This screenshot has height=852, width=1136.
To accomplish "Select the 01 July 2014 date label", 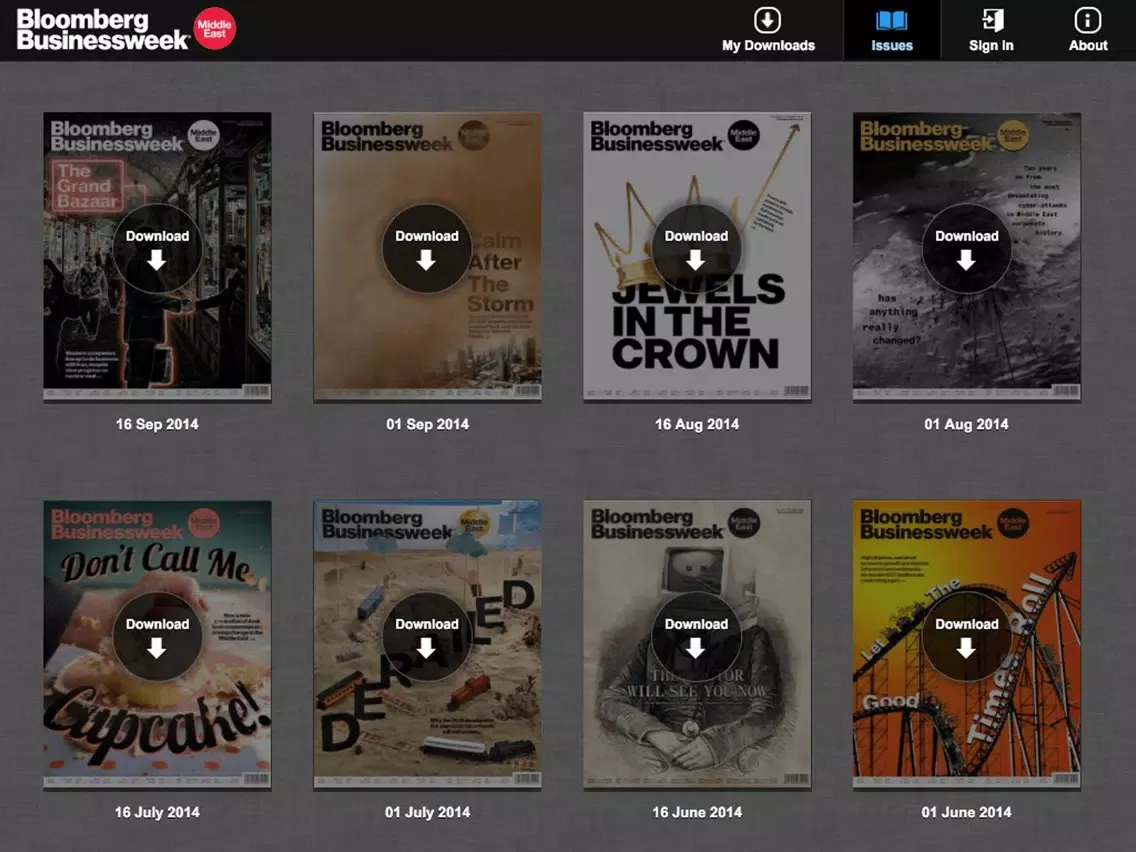I will (427, 813).
